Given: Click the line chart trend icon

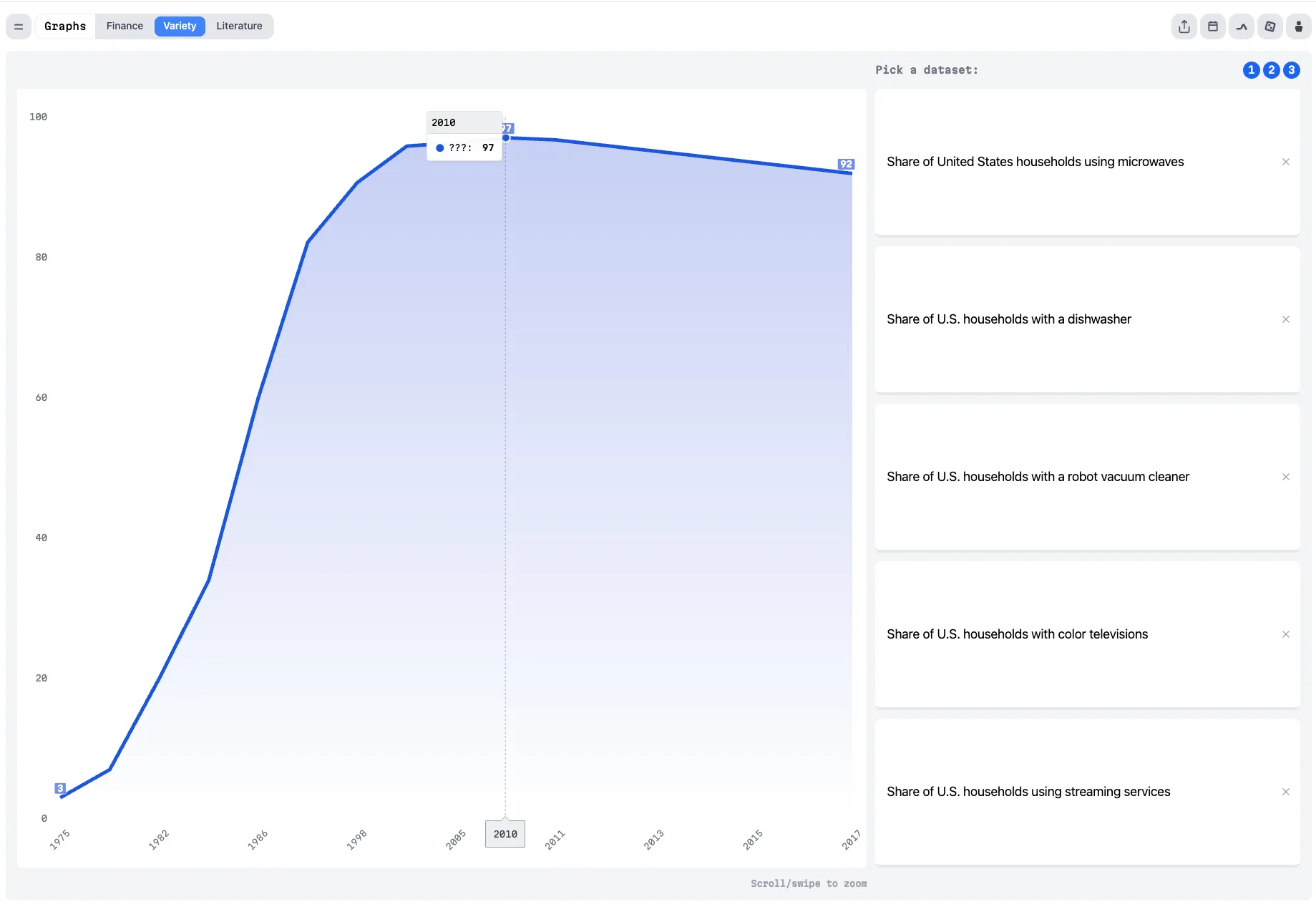Looking at the screenshot, I should pos(1242,26).
